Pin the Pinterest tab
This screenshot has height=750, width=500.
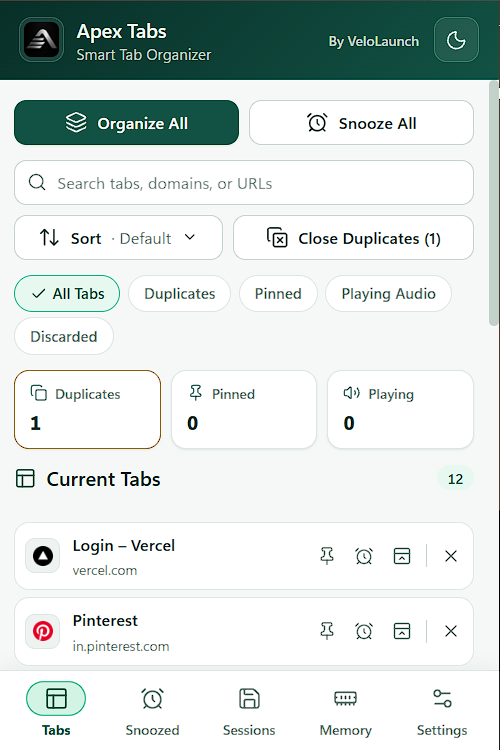tap(327, 631)
